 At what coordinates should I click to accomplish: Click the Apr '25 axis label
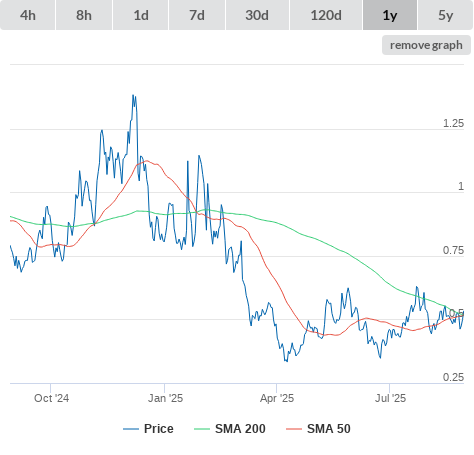pyautogui.click(x=277, y=398)
